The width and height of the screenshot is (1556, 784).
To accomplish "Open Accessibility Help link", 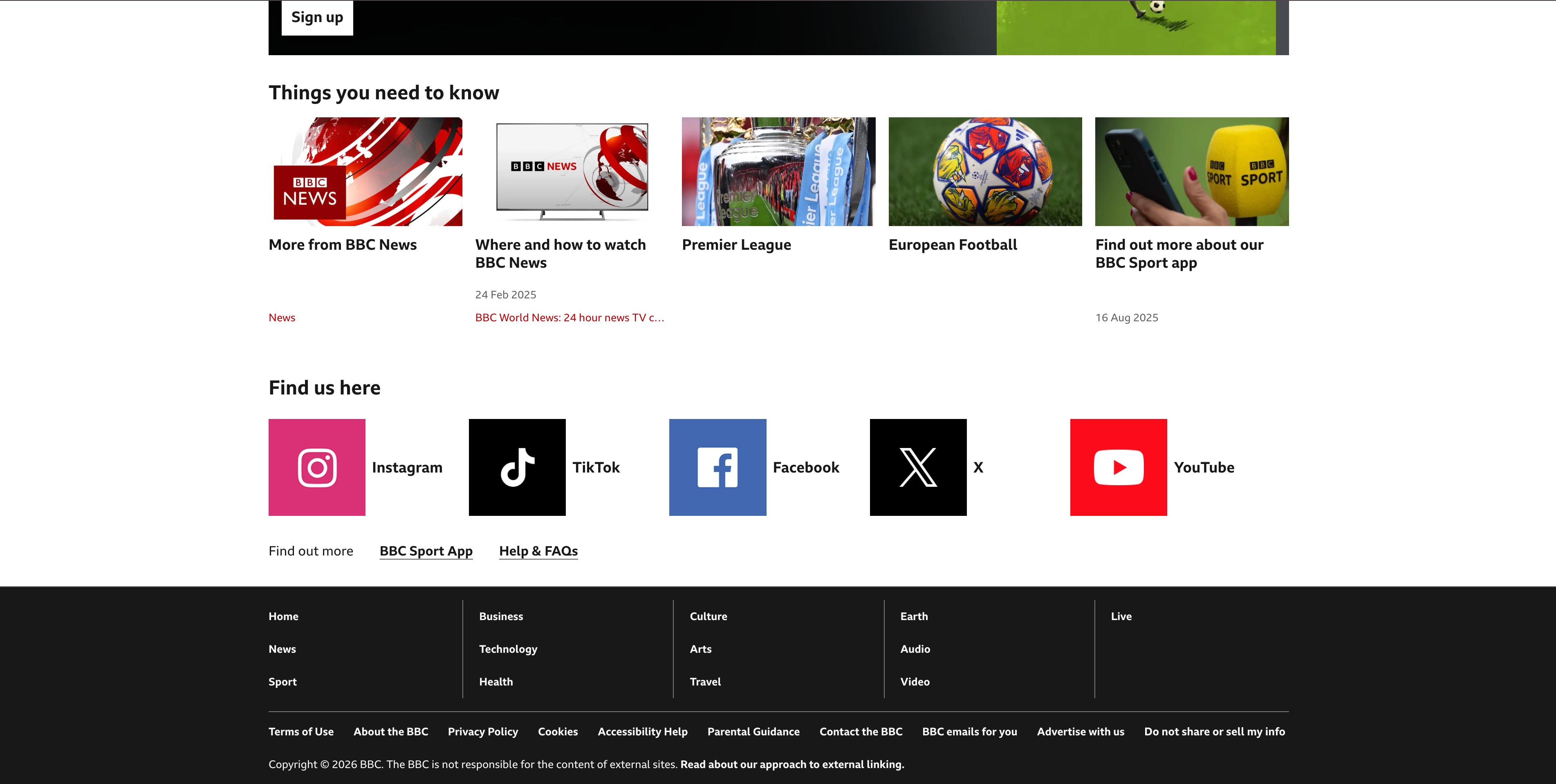I will pos(643,731).
